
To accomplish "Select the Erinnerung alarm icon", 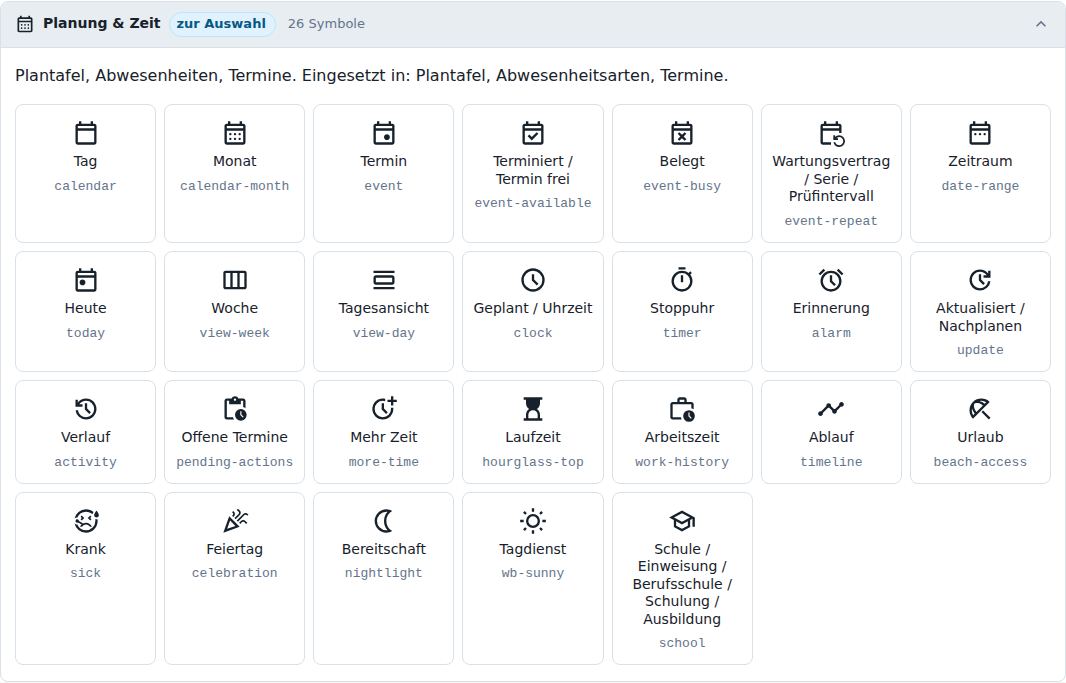I will [x=831, y=280].
